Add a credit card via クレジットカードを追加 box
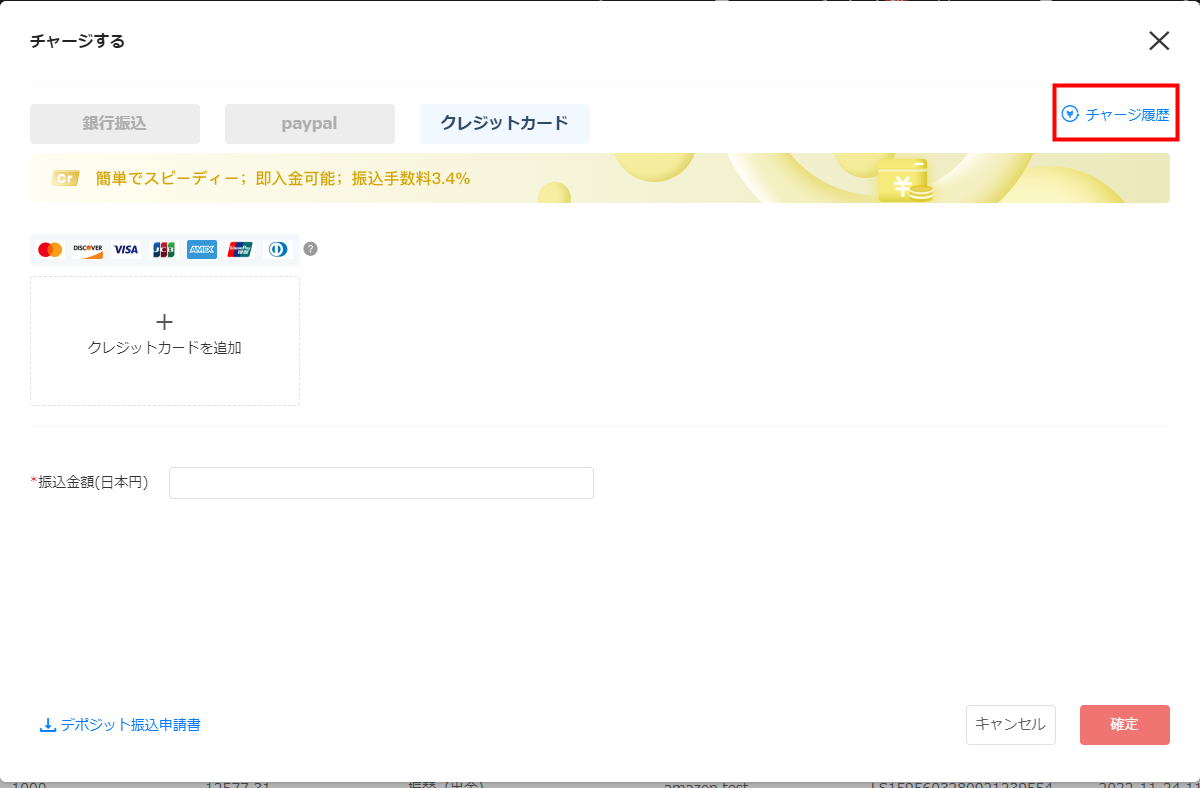The height and width of the screenshot is (788, 1200). [x=165, y=341]
